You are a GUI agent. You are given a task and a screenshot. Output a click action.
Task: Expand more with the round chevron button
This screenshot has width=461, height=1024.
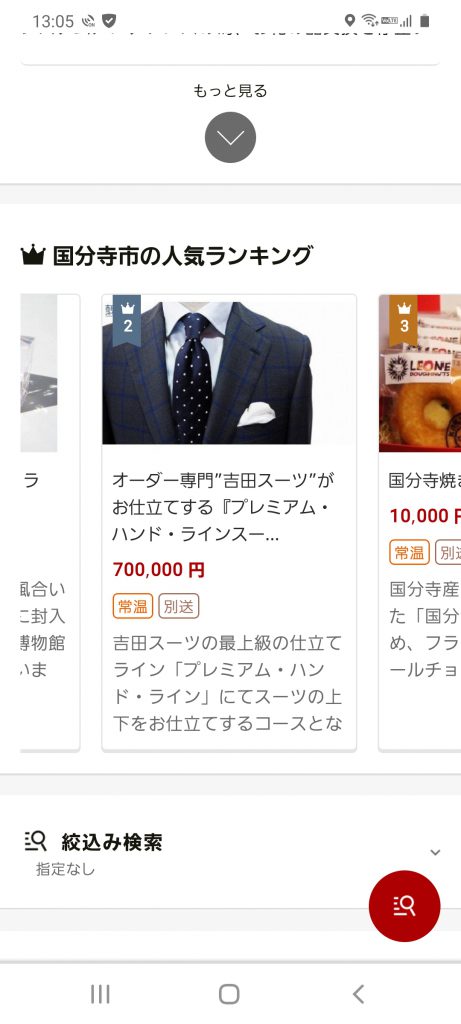tap(230, 137)
